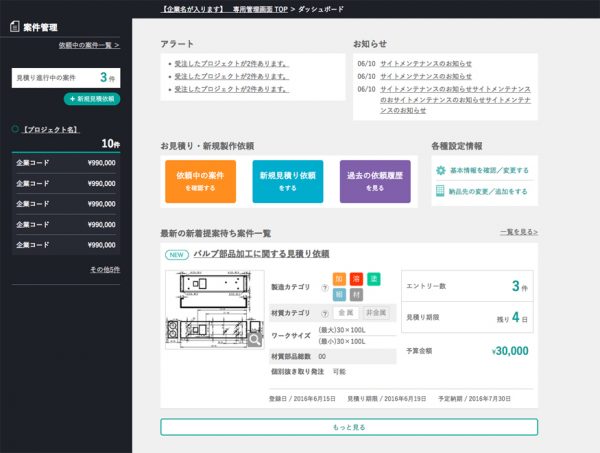Click the purple 過去の依頼履歴 tile
Screen dimensions: 600x453
click(374, 181)
